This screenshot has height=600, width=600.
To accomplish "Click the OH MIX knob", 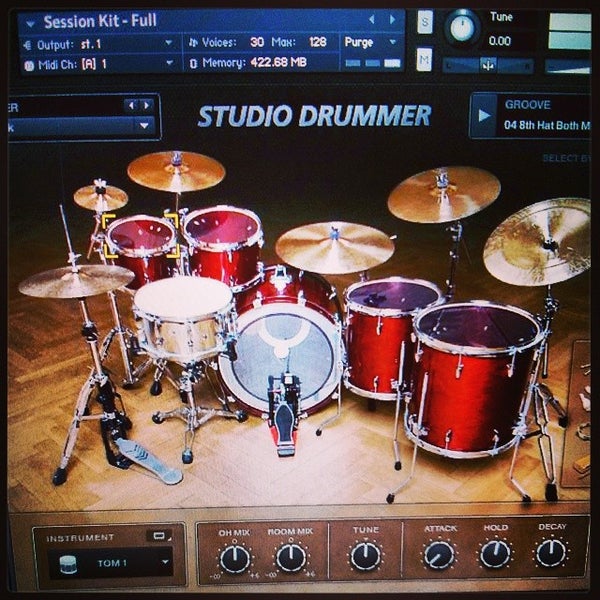I will [235, 557].
